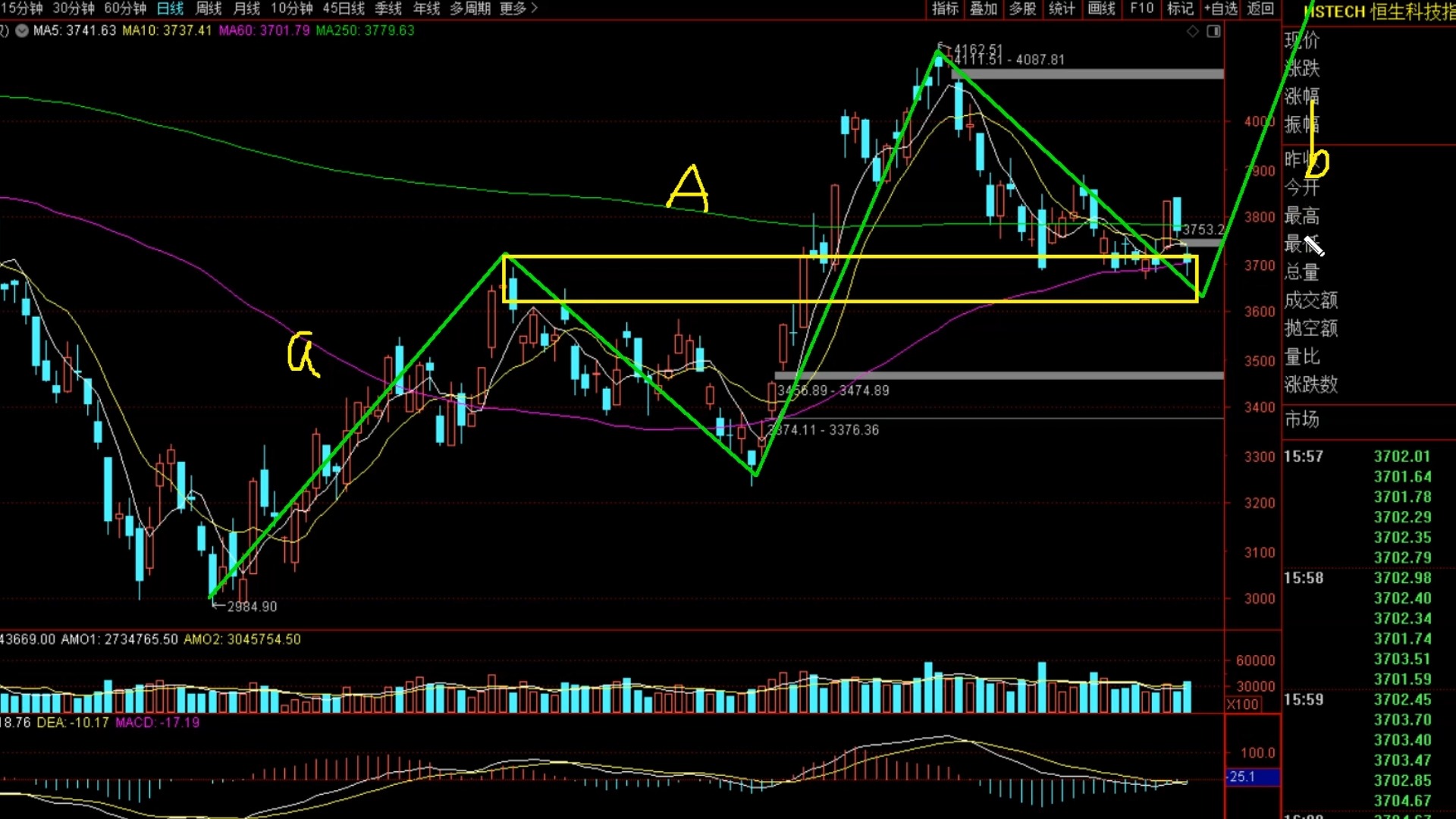This screenshot has width=1456, height=819.
Task: Click the X100 volume scale label
Action: tap(1243, 704)
